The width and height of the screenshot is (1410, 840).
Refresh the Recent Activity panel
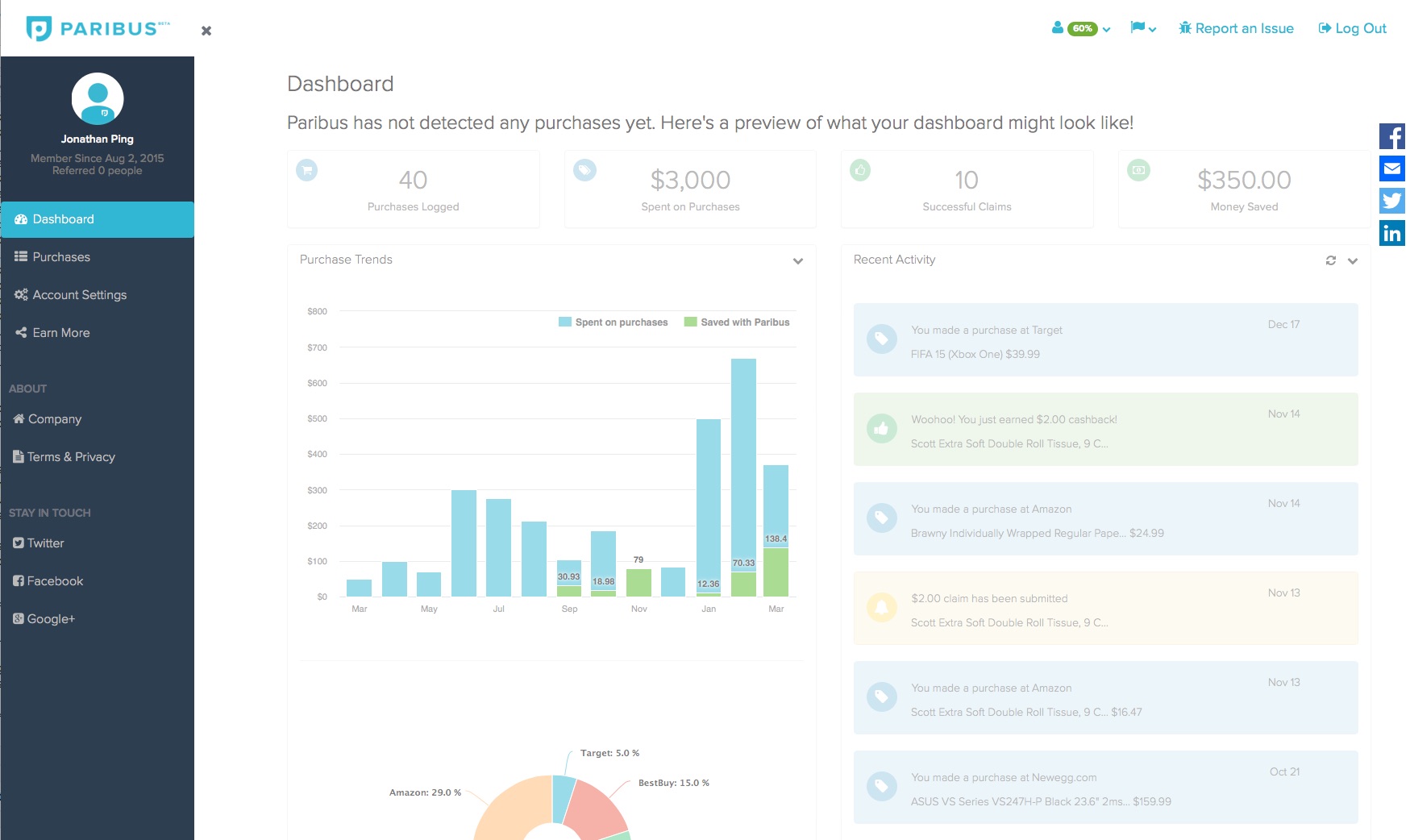pyautogui.click(x=1331, y=260)
